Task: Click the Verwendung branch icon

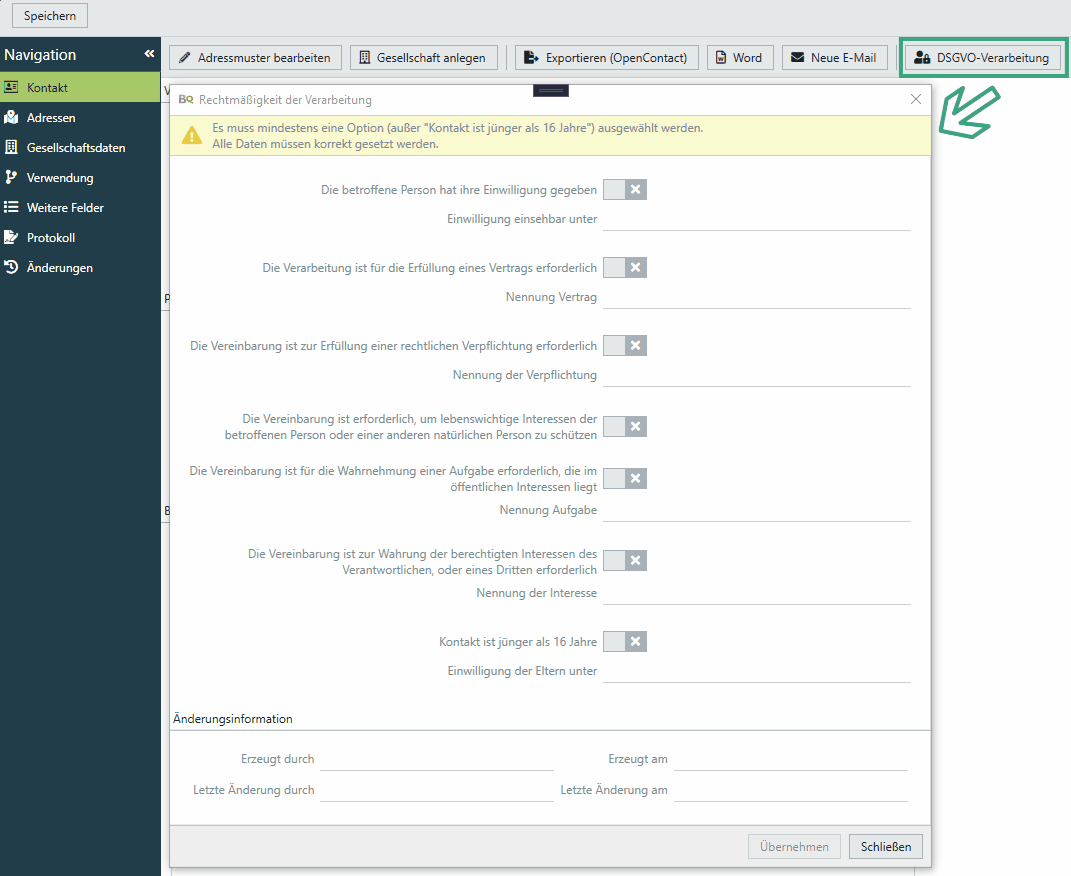Action: point(11,178)
